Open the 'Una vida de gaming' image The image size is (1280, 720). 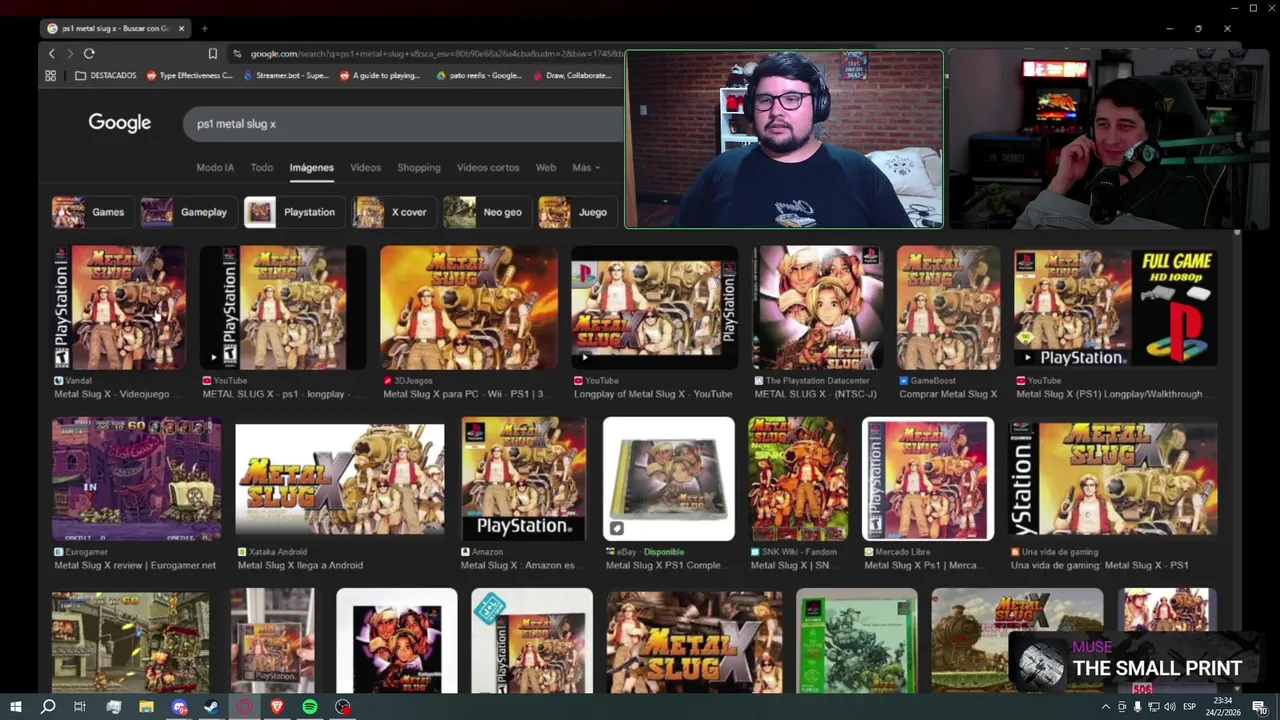[x=1113, y=479]
